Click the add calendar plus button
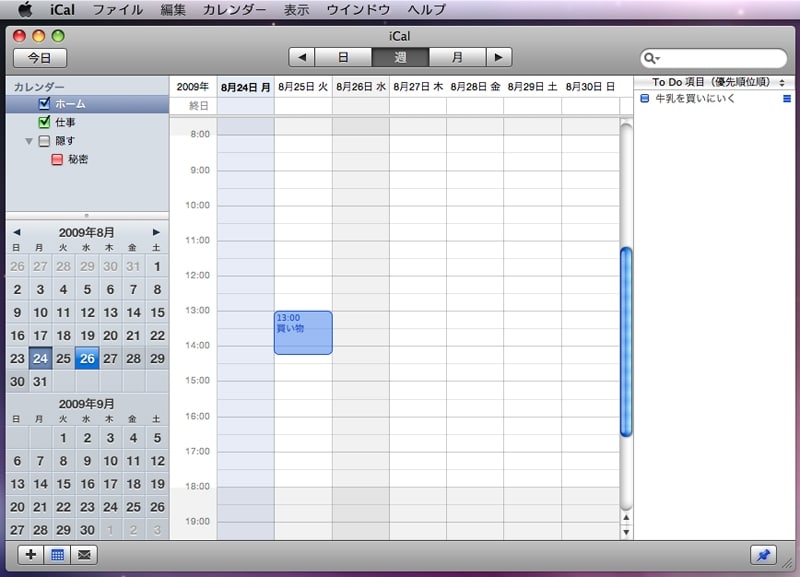 click(x=31, y=555)
